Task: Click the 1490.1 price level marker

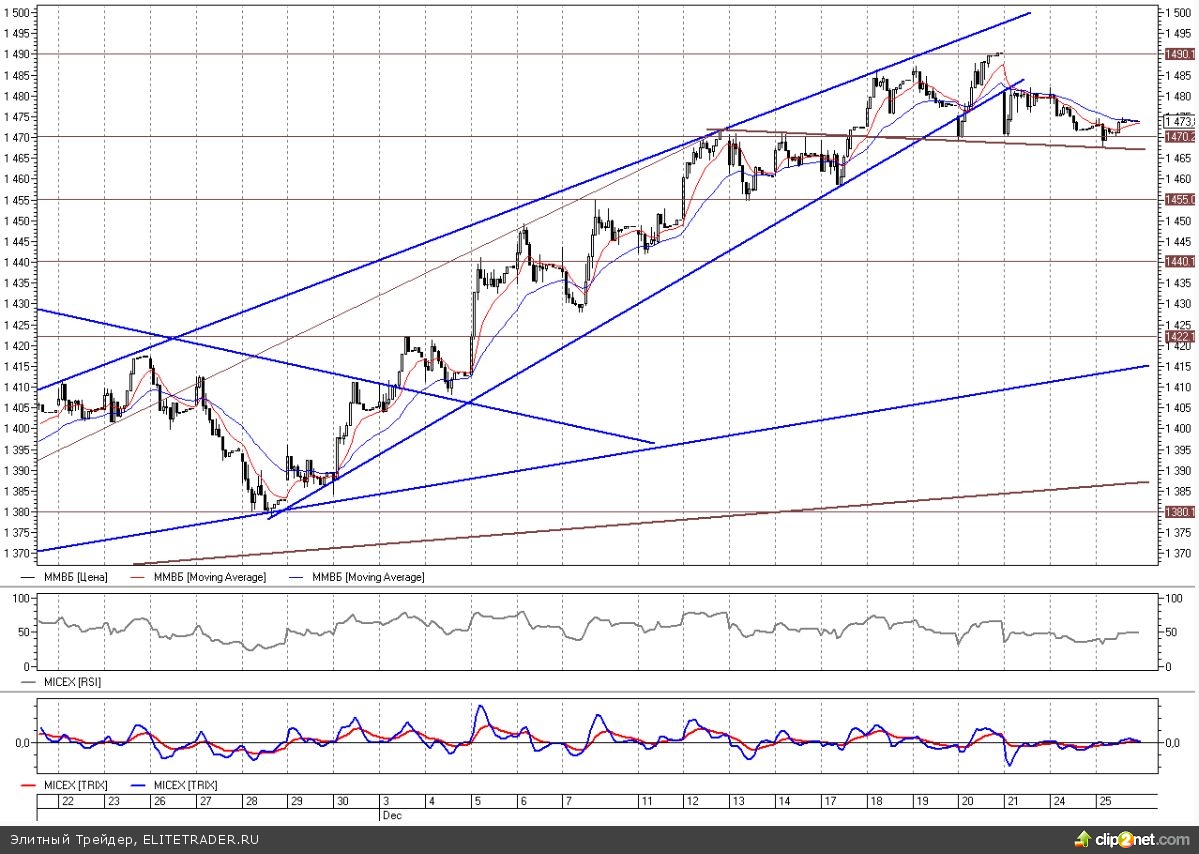Action: 1178,54
